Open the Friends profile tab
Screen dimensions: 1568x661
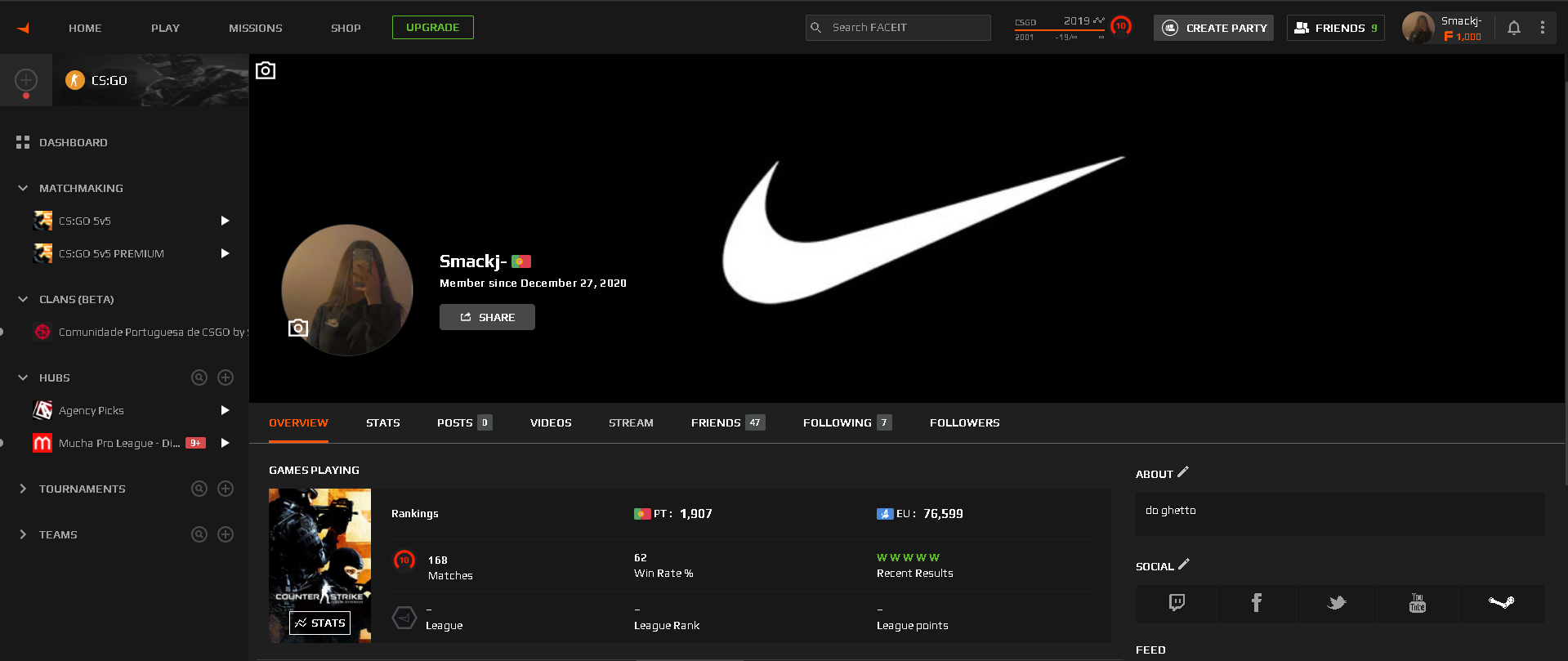pos(728,422)
